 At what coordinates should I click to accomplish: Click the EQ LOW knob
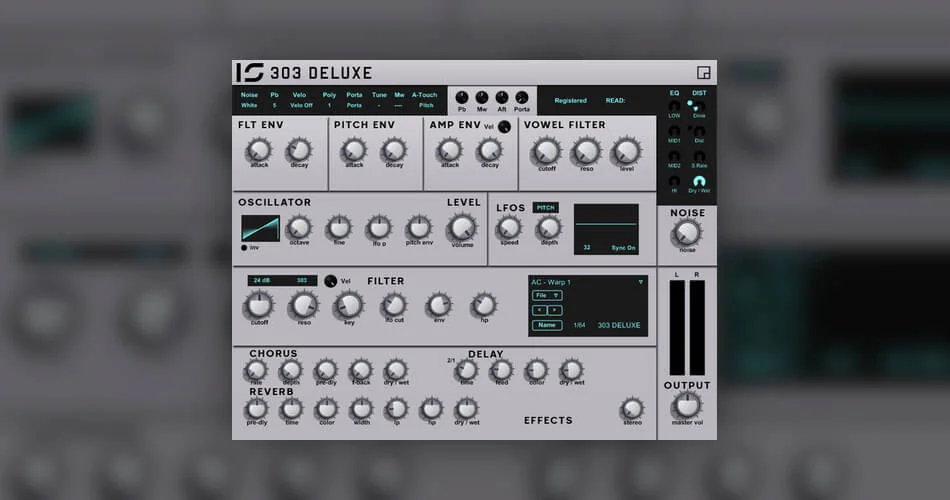pos(674,107)
